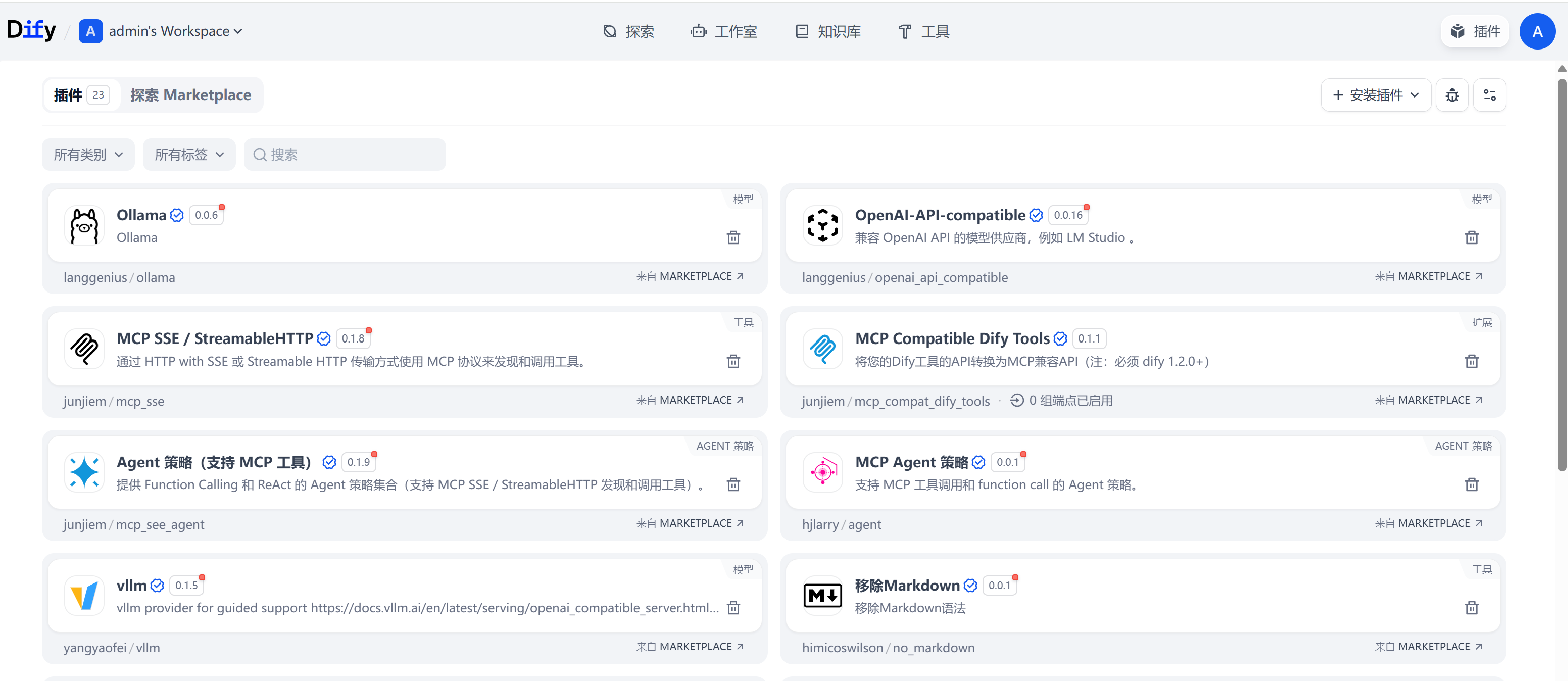Open the Ollama plugin title
1568x681 pixels.
point(141,215)
